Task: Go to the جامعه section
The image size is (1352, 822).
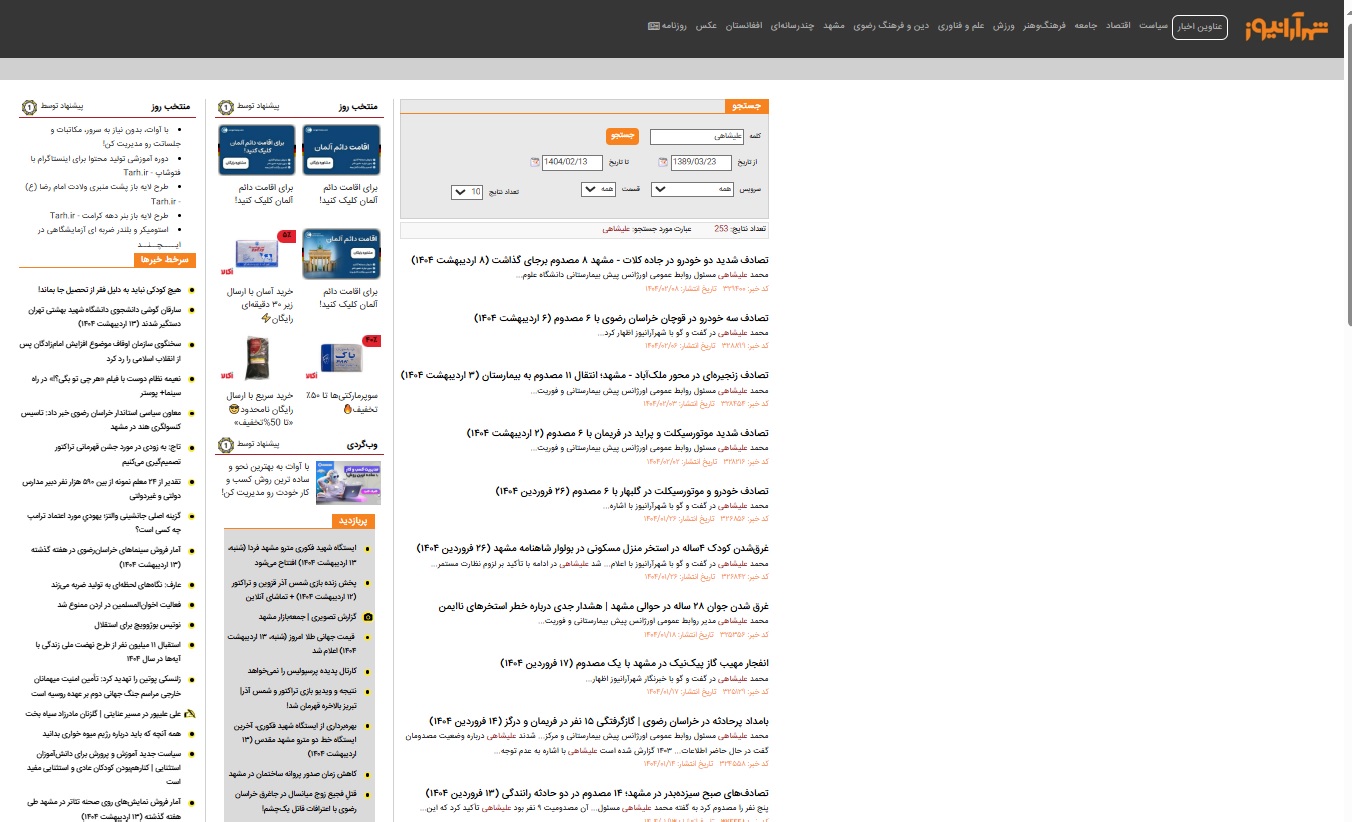Action: click(1086, 25)
